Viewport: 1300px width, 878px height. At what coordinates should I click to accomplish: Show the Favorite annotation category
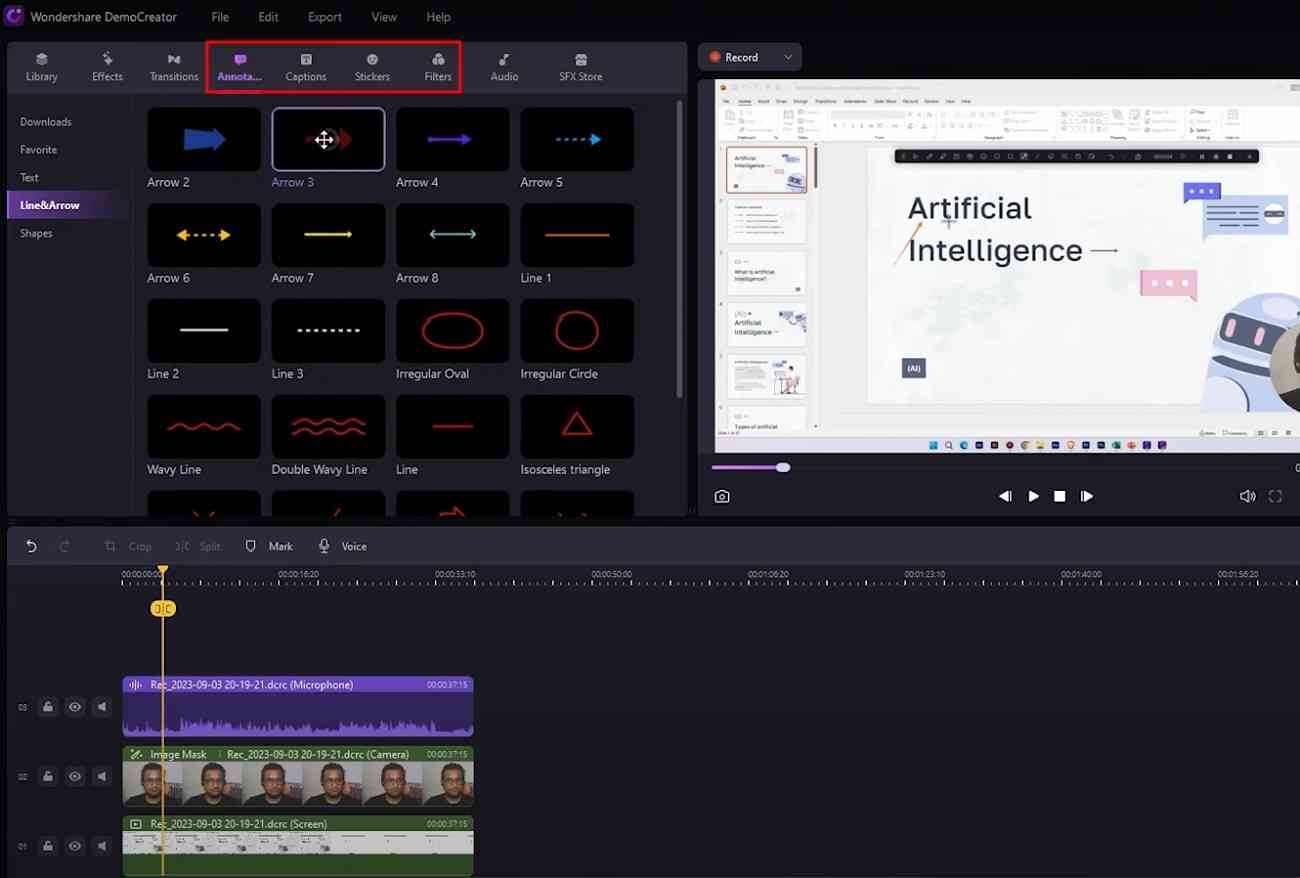(x=38, y=150)
